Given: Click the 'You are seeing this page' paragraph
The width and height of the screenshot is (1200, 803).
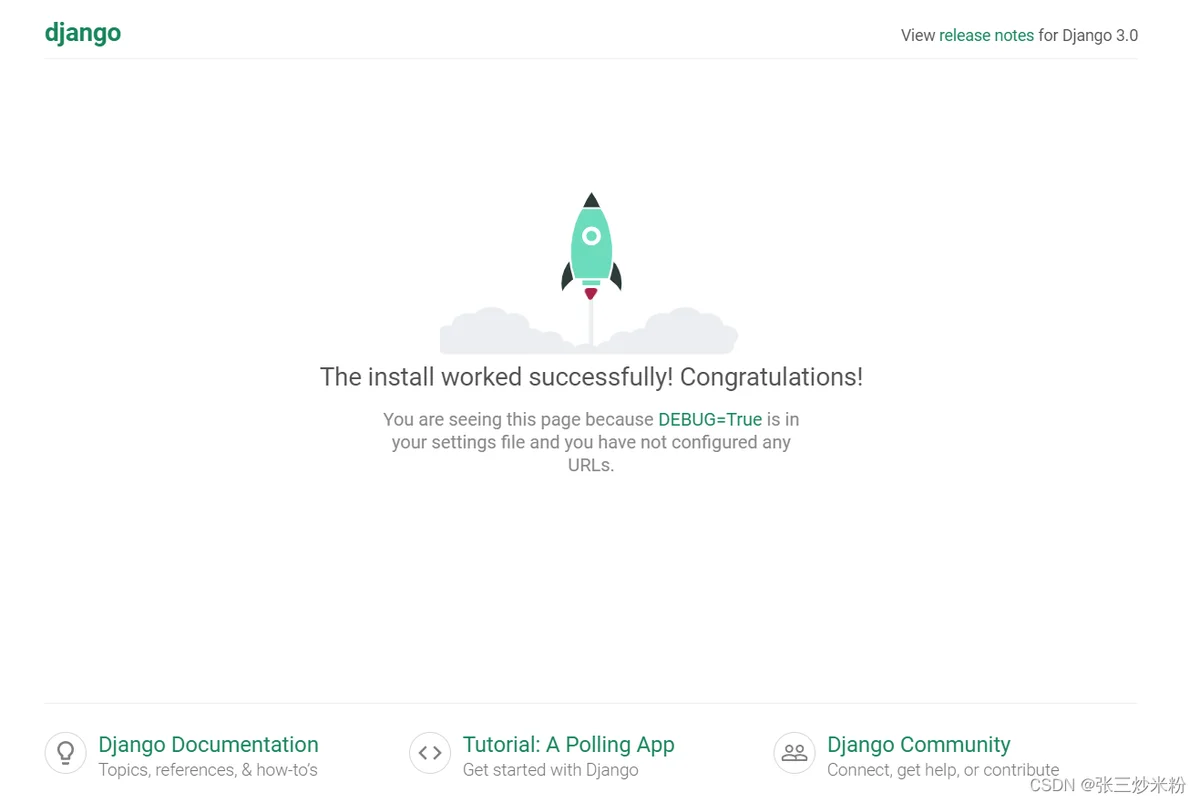Looking at the screenshot, I should 591,442.
